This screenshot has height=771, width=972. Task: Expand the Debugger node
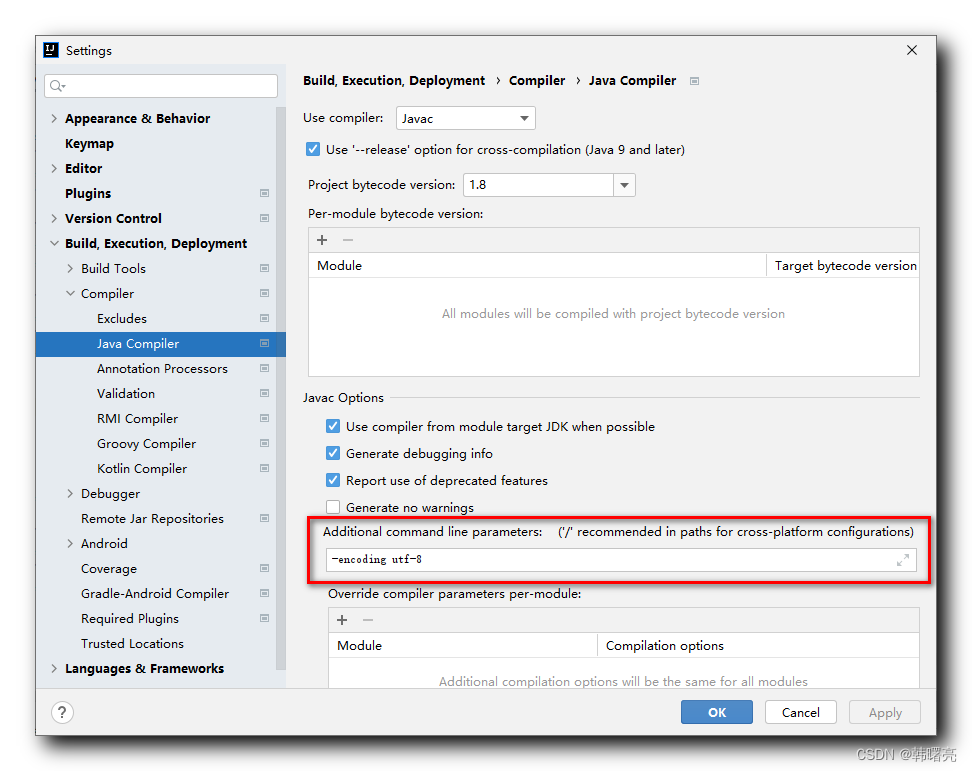click(x=70, y=493)
